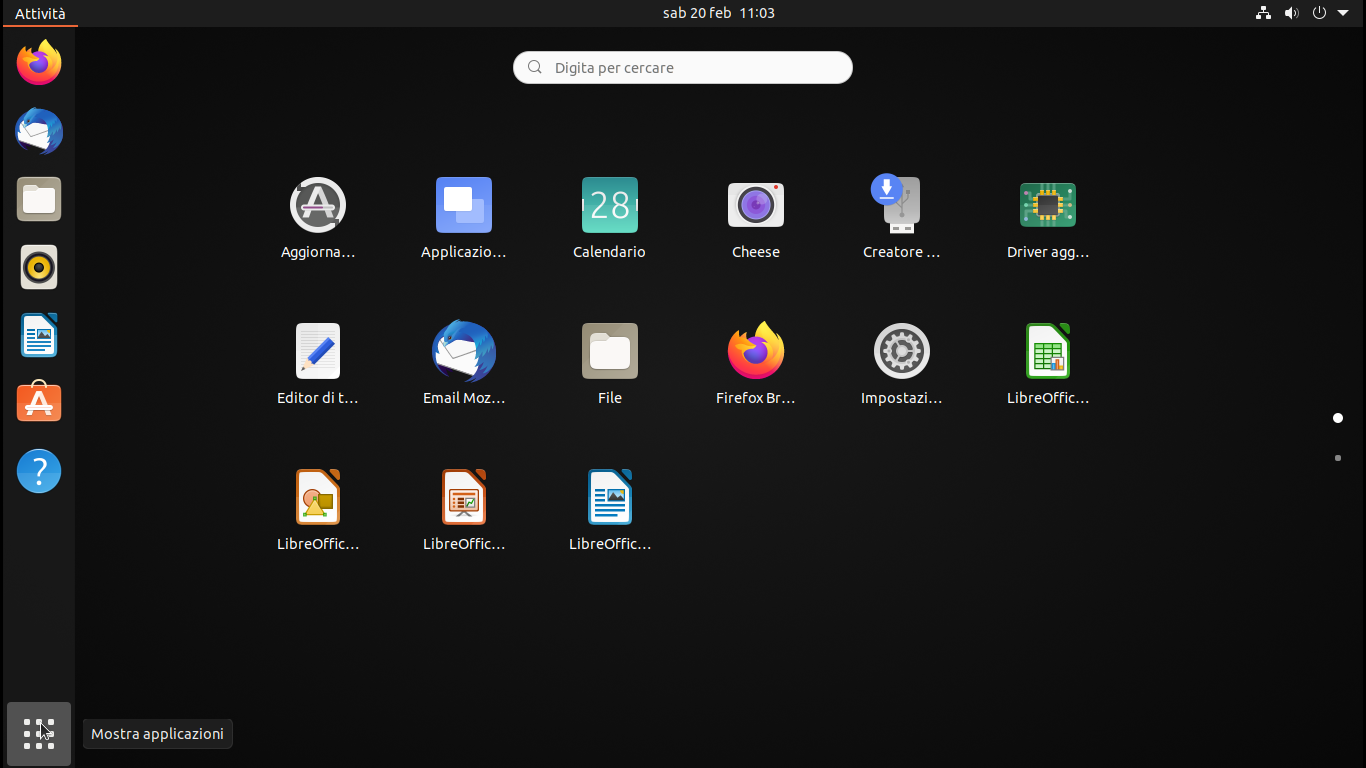This screenshot has height=768, width=1366.
Task: Launch Thunderbird mail from the dock
Action: [39, 131]
